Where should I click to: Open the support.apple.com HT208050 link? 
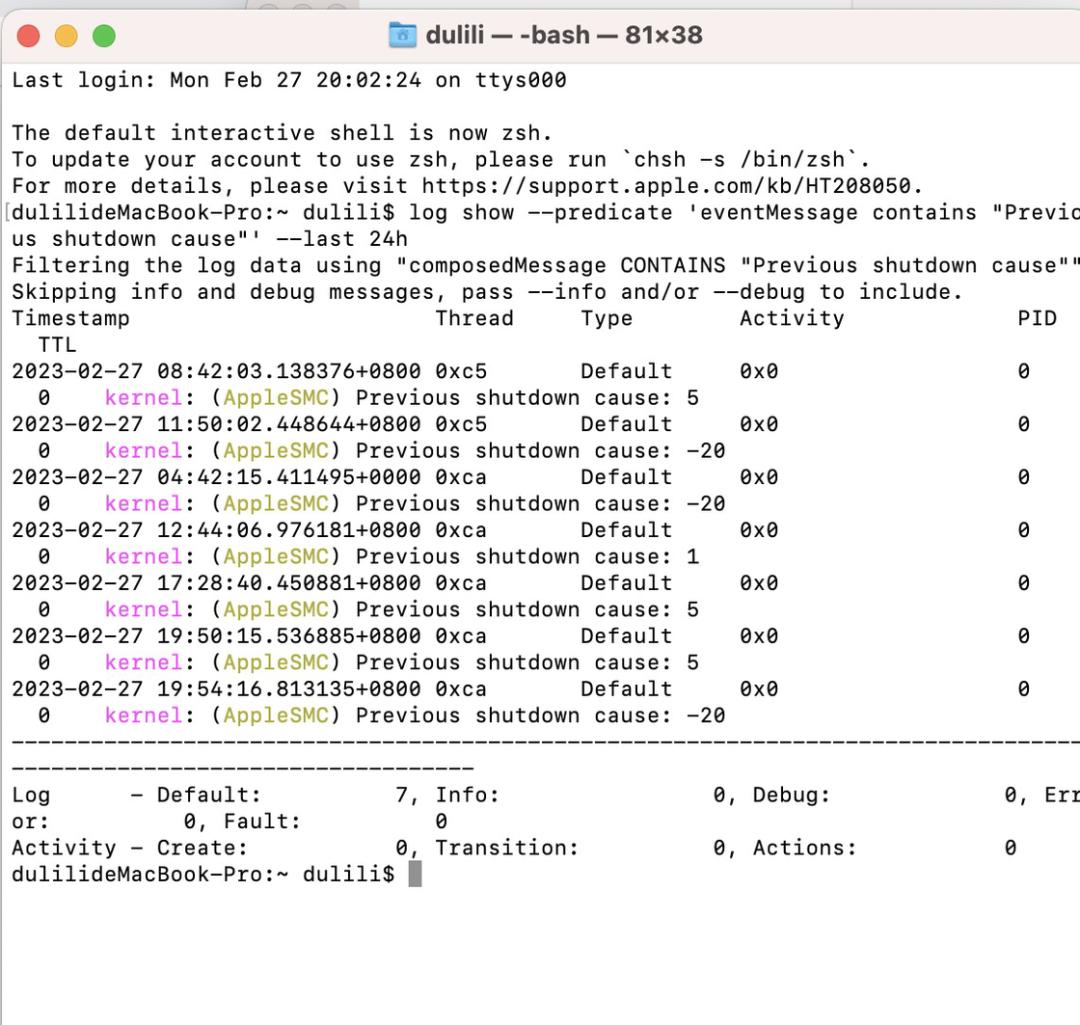pos(668,186)
